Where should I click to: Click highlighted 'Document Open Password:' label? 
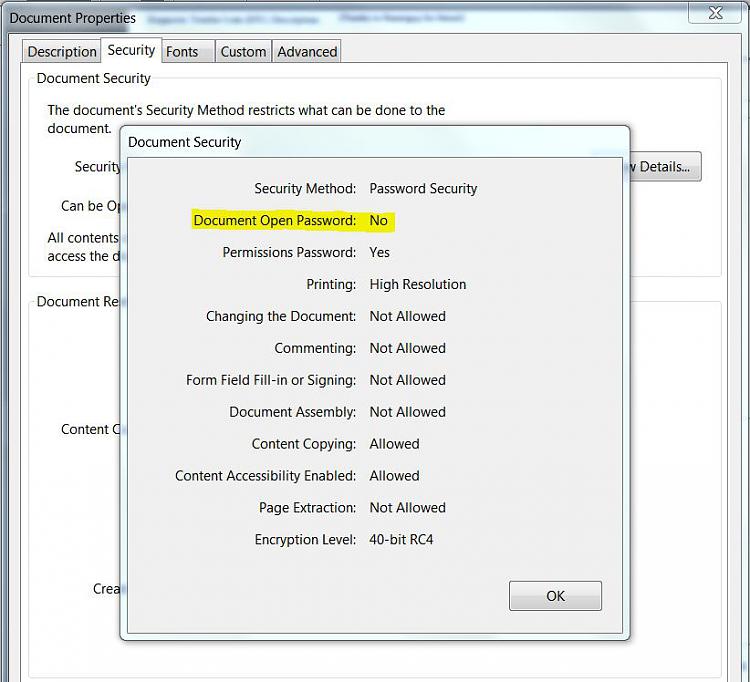click(x=275, y=220)
